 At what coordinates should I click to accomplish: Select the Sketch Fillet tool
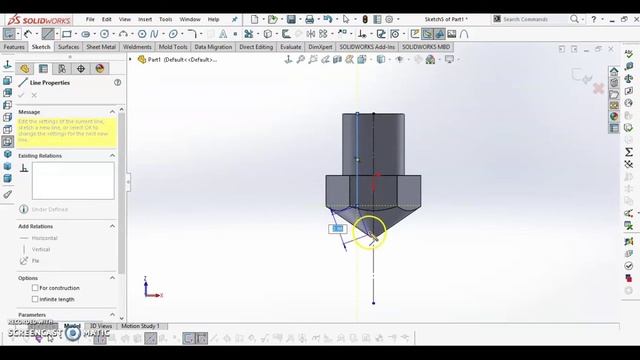coord(192,34)
